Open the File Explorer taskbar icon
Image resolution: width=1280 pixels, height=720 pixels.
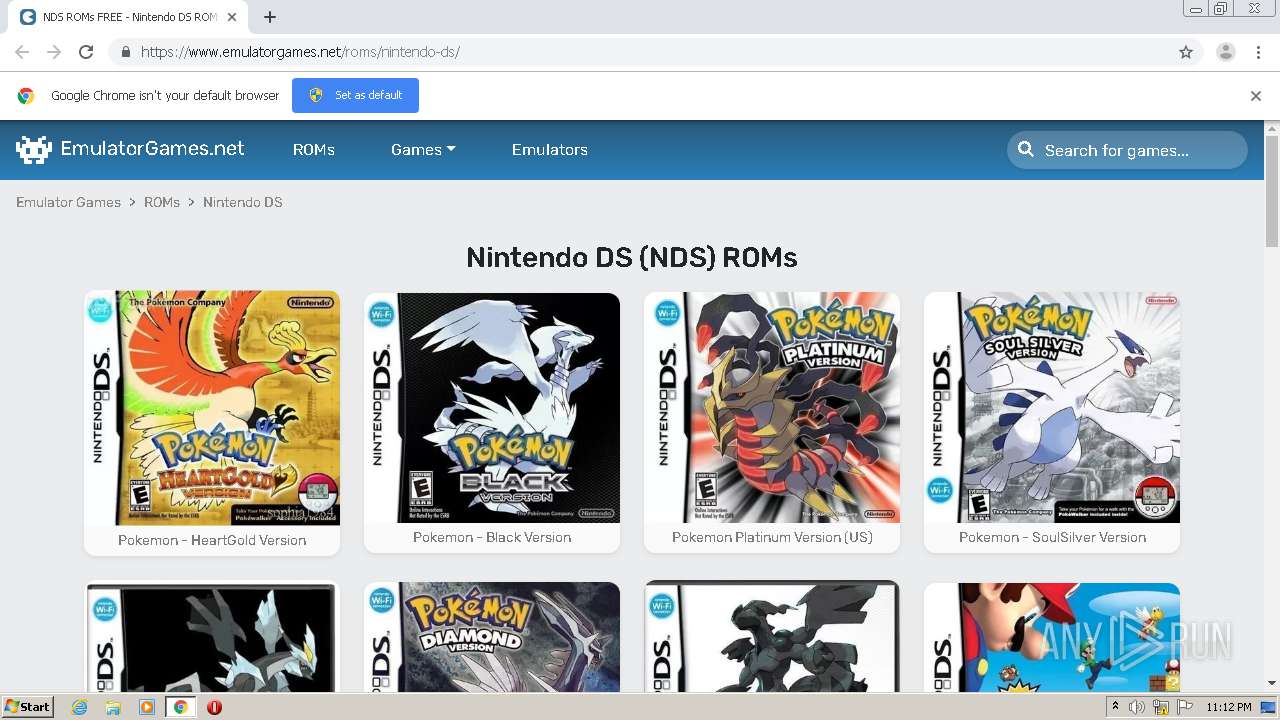[113, 707]
